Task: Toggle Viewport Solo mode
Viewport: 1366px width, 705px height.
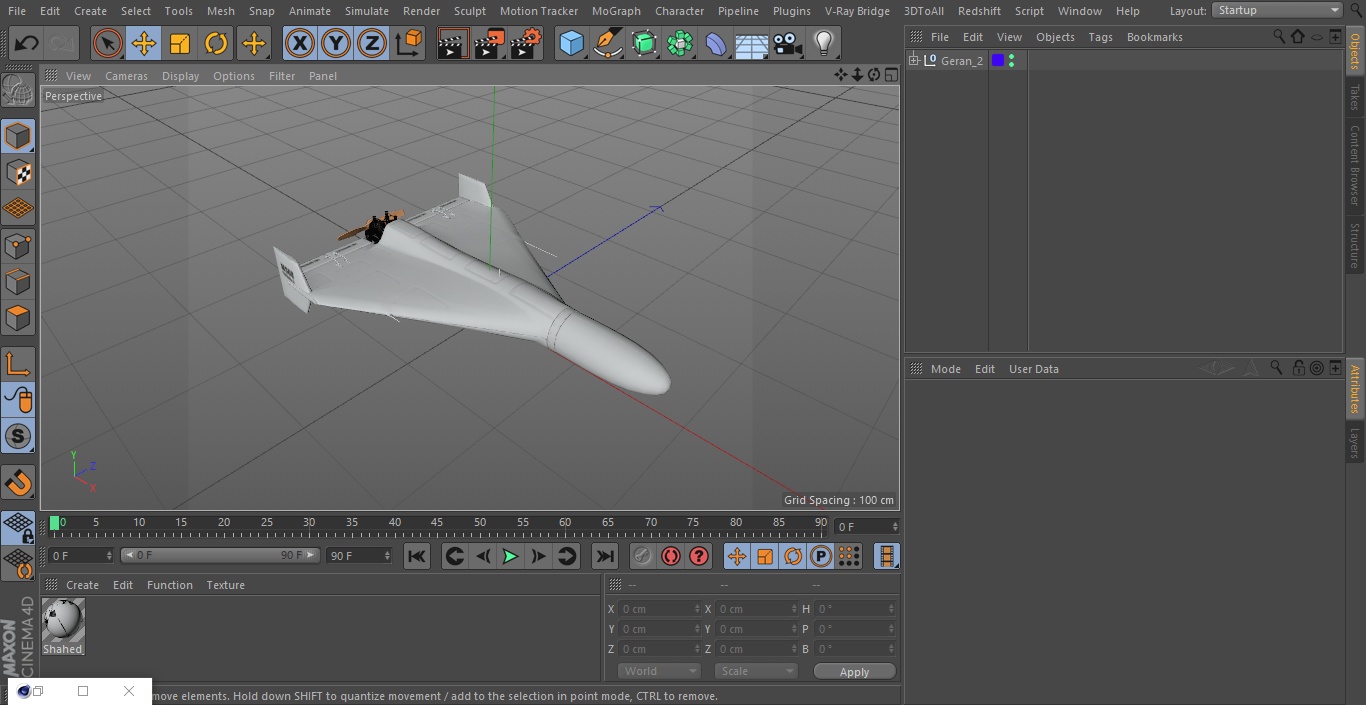Action: 18,436
